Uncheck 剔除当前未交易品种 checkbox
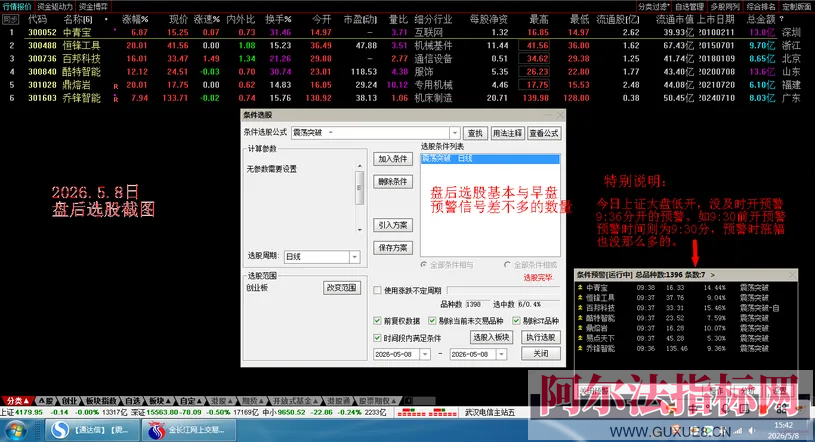 [x=432, y=321]
